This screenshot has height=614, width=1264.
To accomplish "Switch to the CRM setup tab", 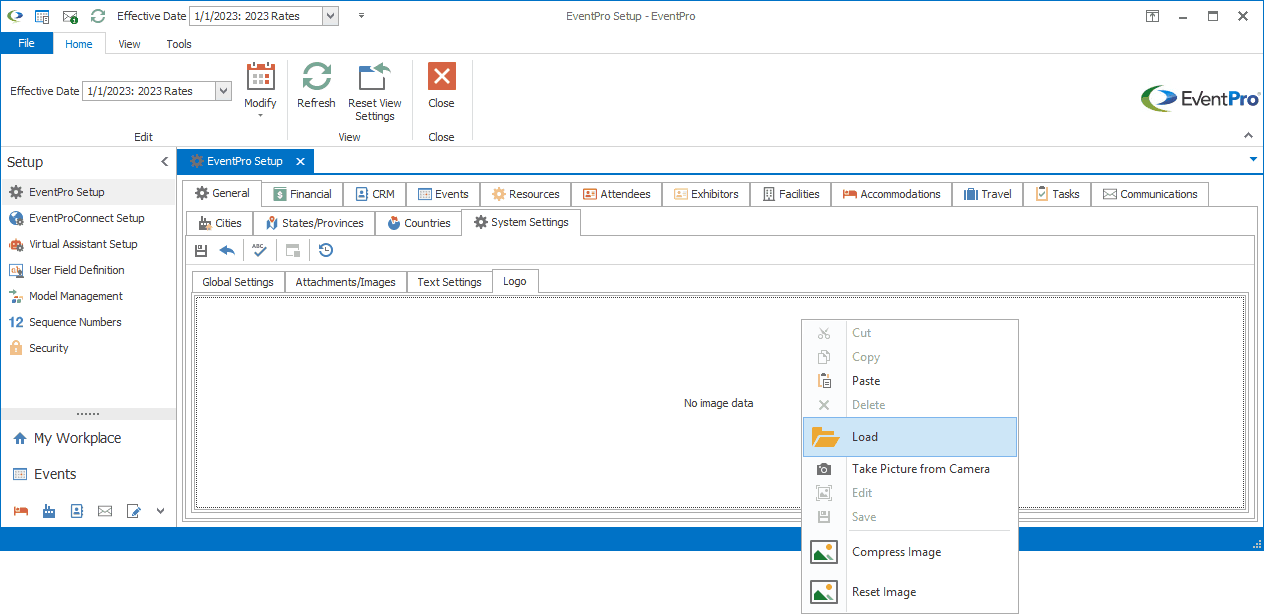I will point(375,194).
